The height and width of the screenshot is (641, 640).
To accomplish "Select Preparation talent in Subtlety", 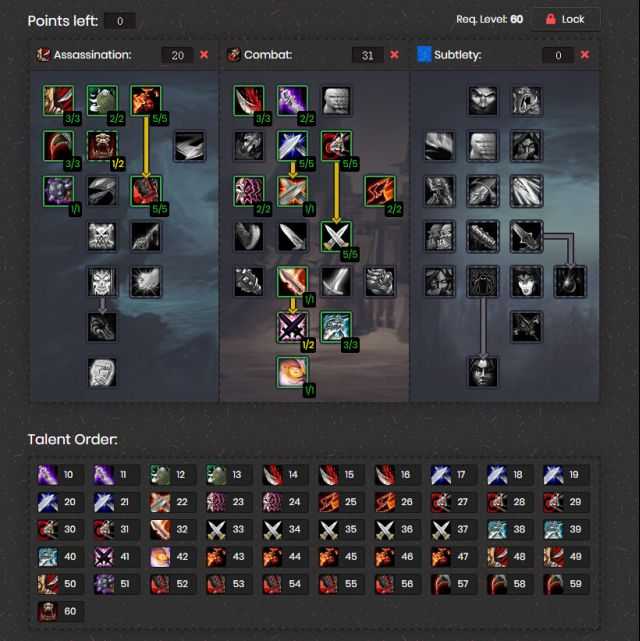I will click(483, 282).
